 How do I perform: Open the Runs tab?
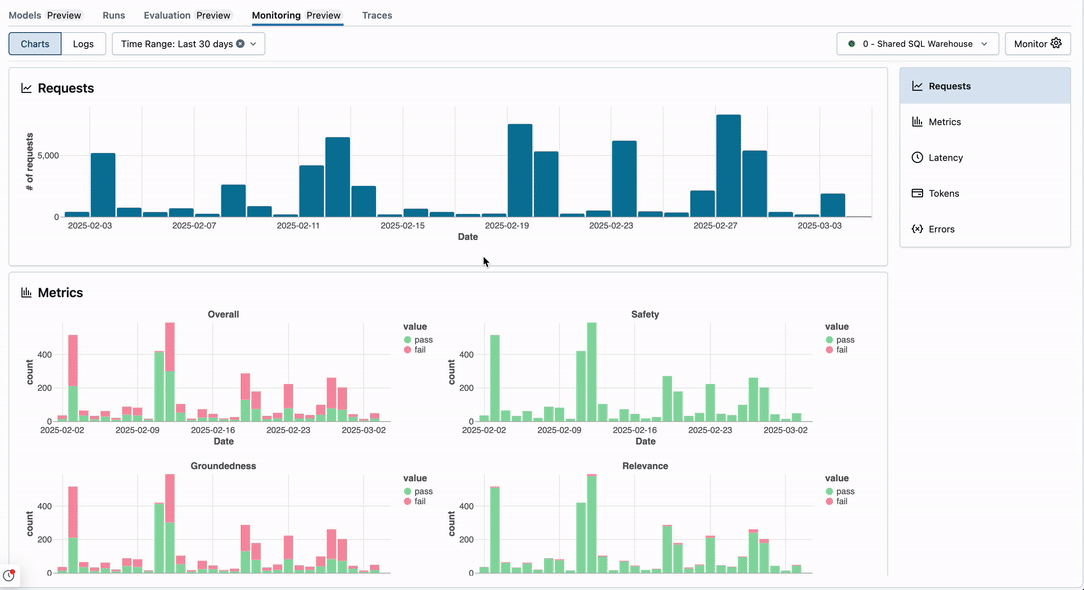click(x=113, y=15)
